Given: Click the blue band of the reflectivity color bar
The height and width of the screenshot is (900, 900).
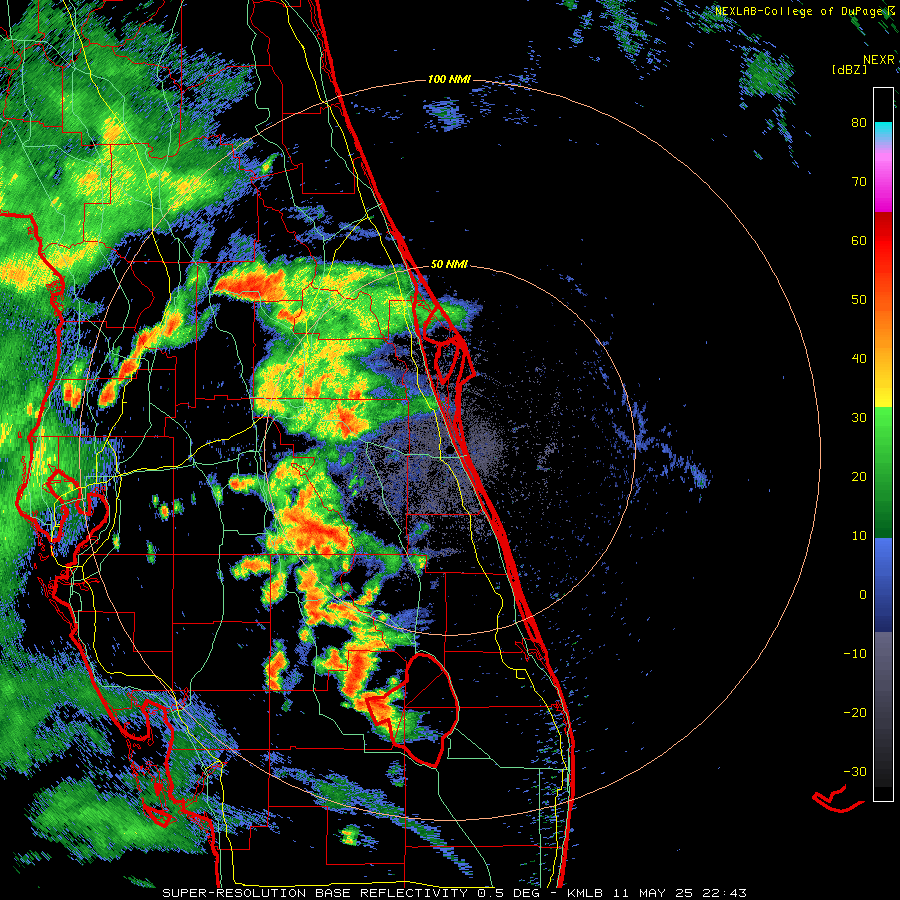Looking at the screenshot, I should (883, 585).
